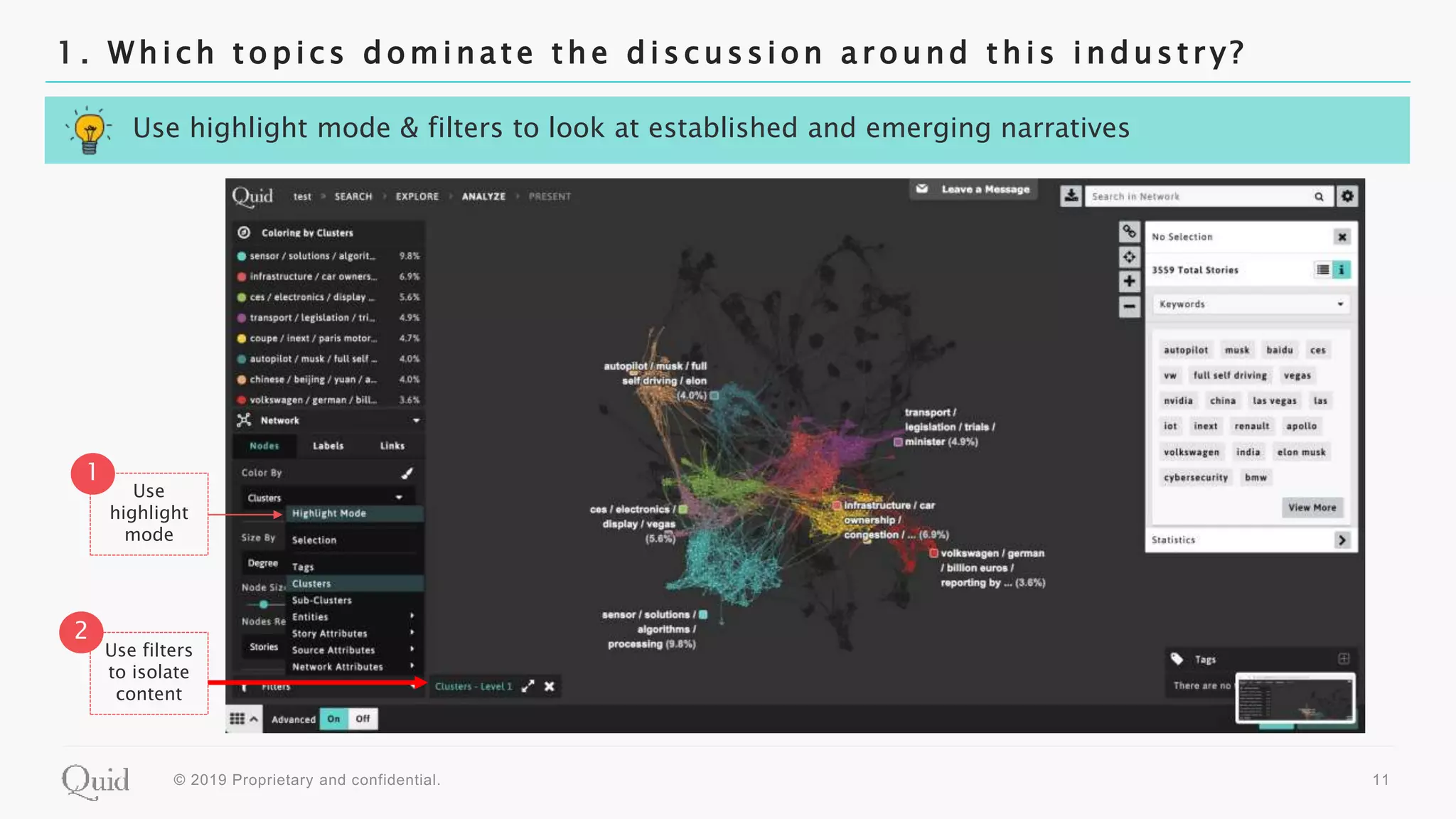Screen dimensions: 1456x819
Task: Switch to the Links tab
Action: pyautogui.click(x=392, y=446)
